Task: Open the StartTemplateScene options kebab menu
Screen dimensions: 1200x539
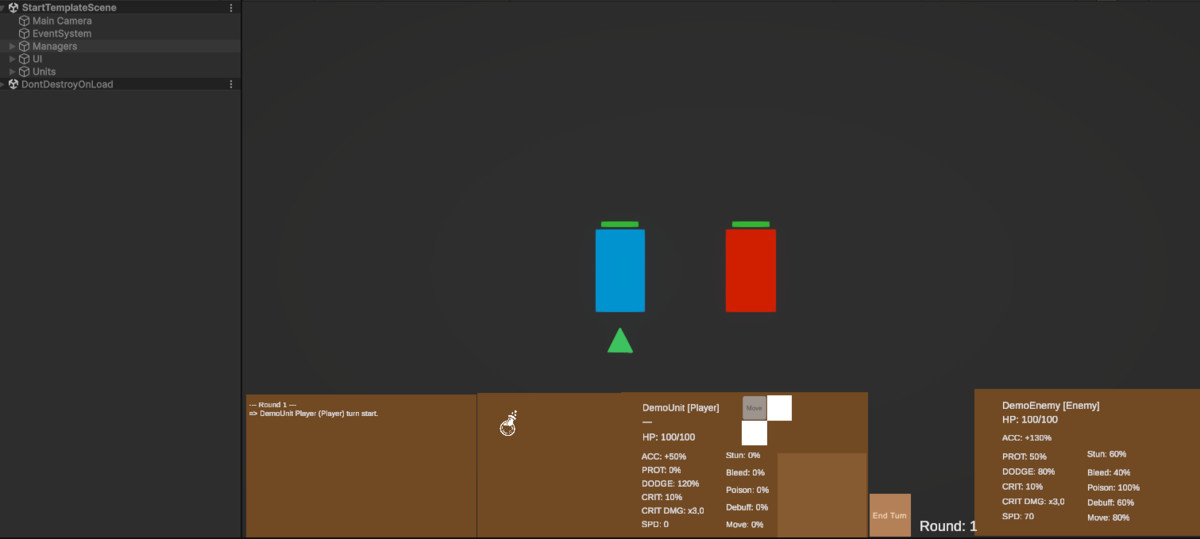Action: (x=231, y=8)
